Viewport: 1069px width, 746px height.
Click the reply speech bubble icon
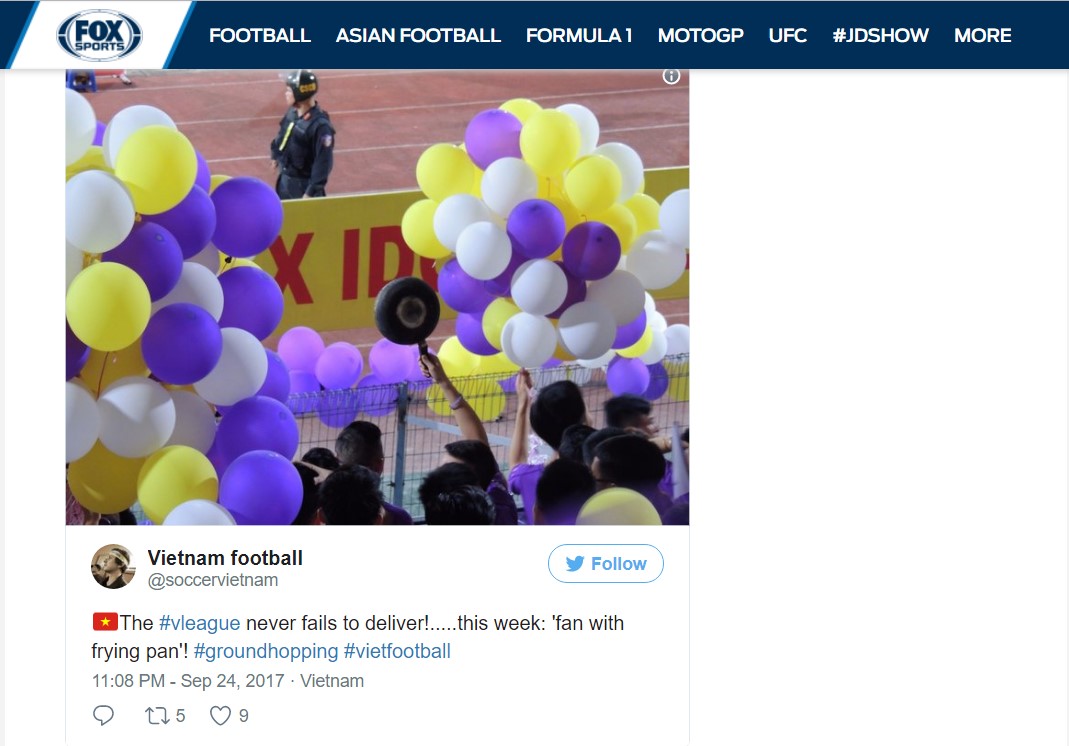pyautogui.click(x=103, y=715)
